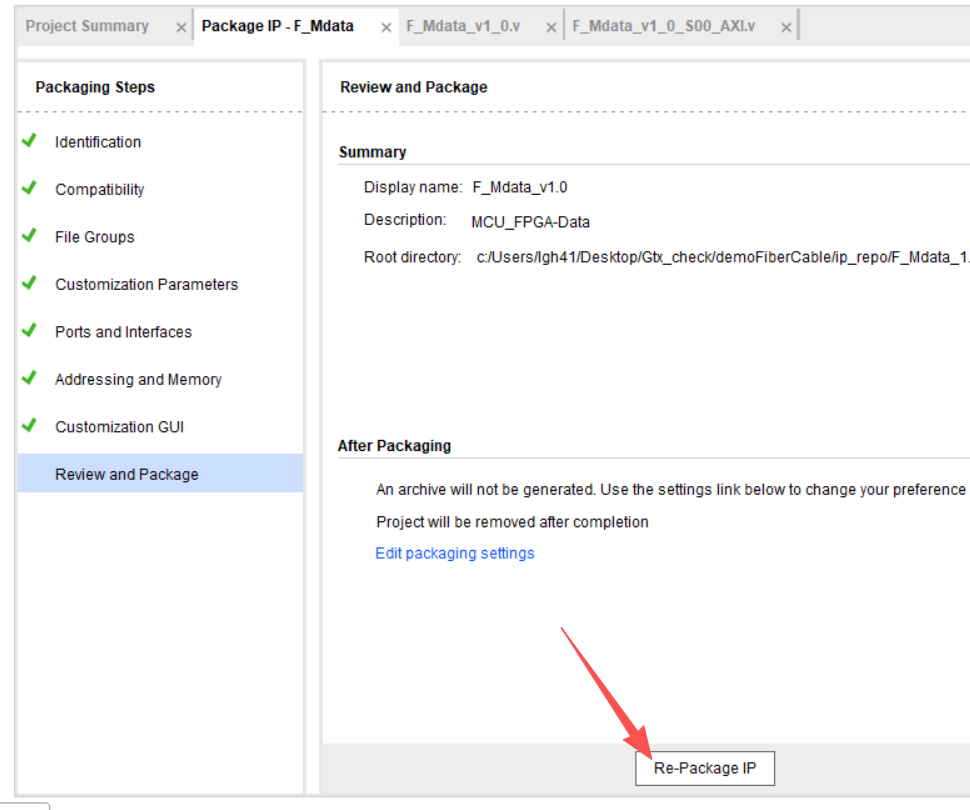
Task: Close the Package IP - F_Mdata tab
Action: (386, 27)
